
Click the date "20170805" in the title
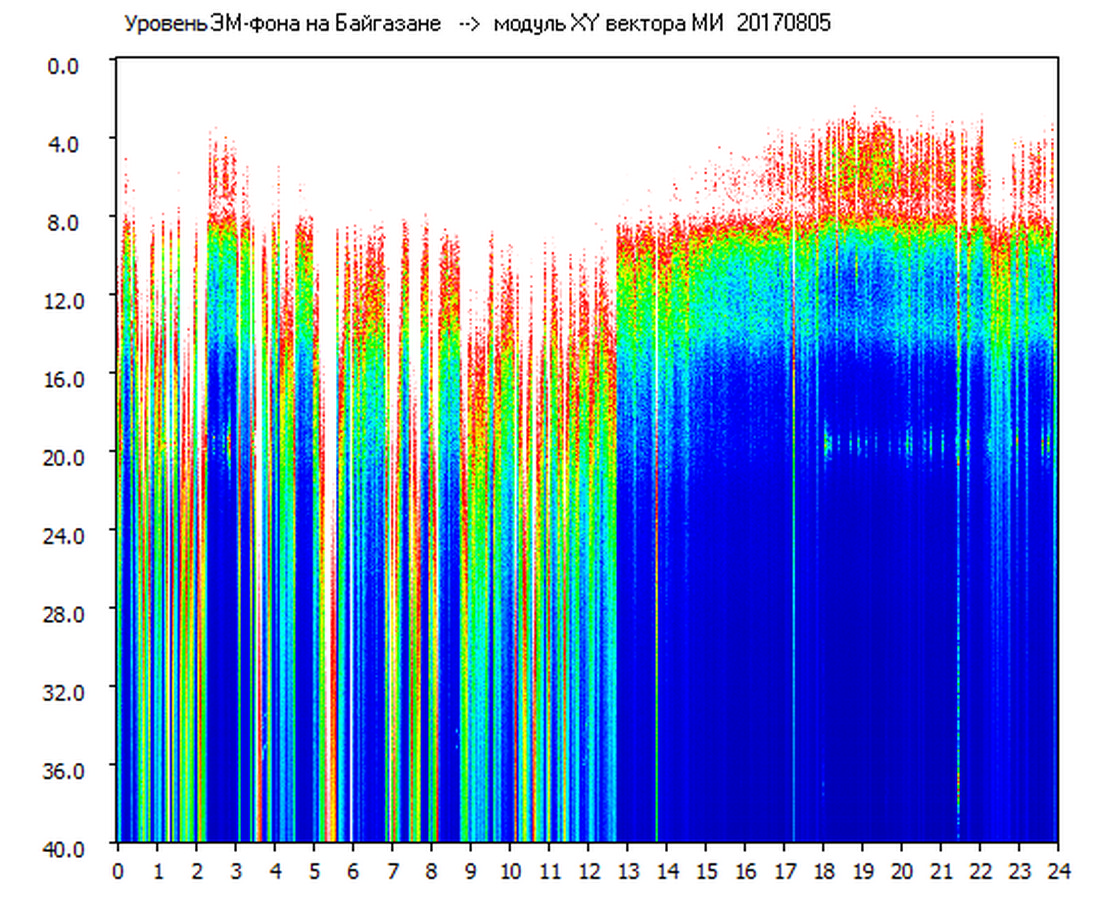[783, 23]
